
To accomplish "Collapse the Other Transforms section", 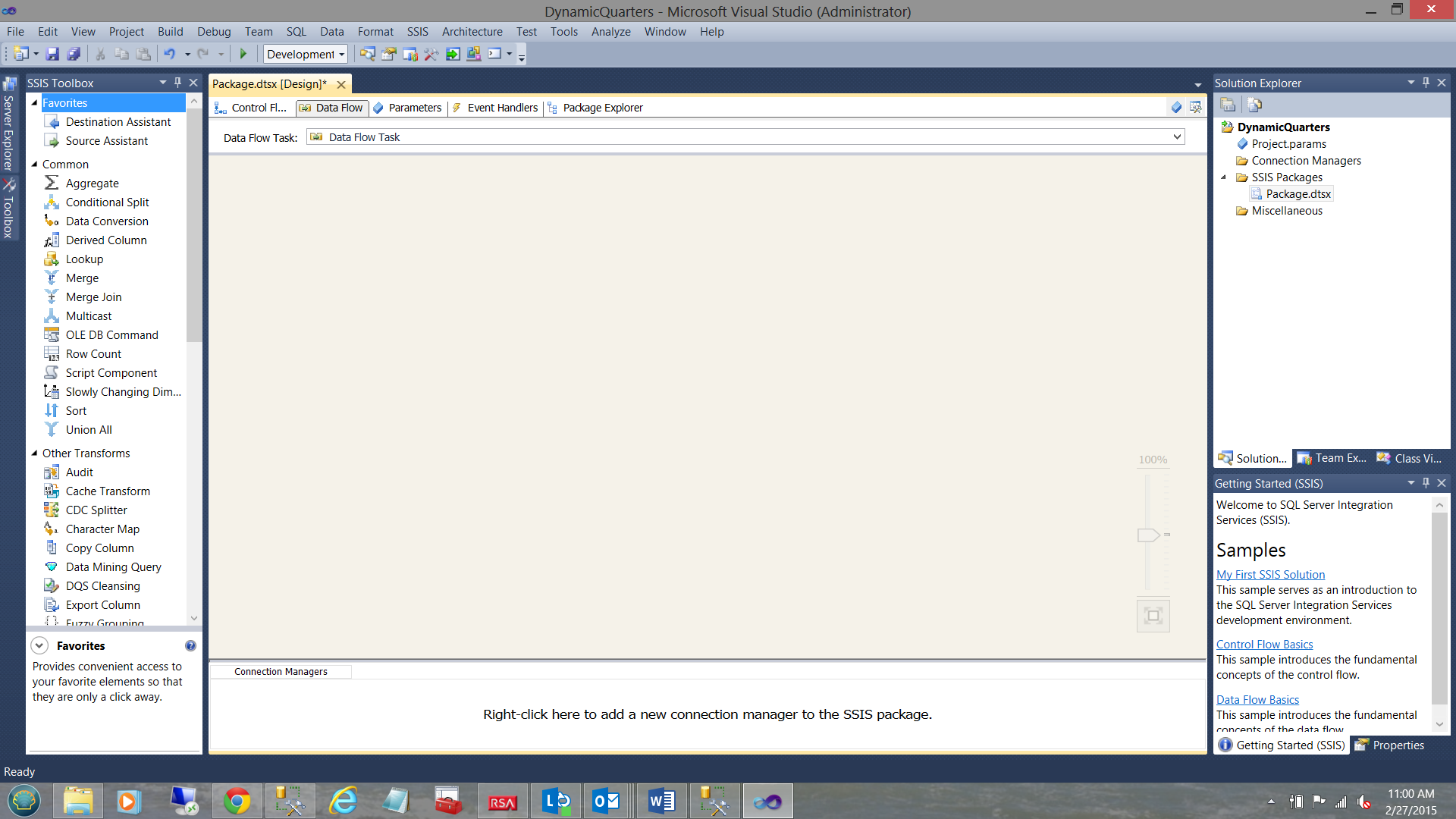I will (x=34, y=453).
